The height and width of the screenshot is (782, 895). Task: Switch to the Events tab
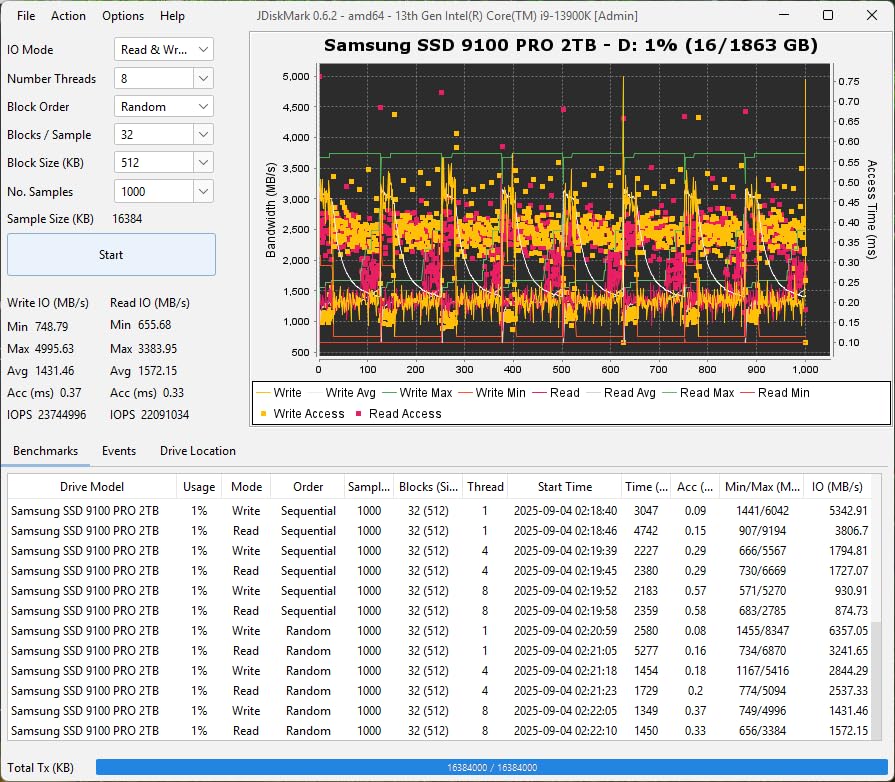coord(119,451)
